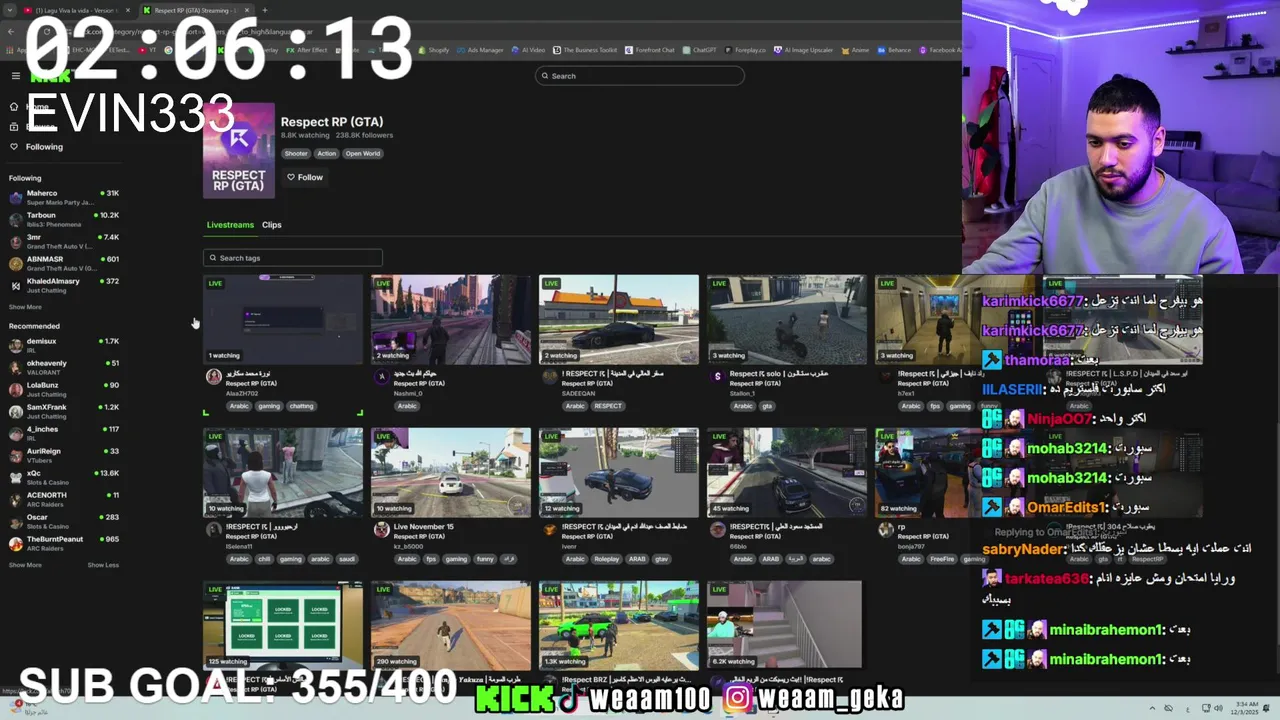Image resolution: width=1280 pixels, height=720 pixels.
Task: Expand Show More under Recommended list
Action: (25, 565)
